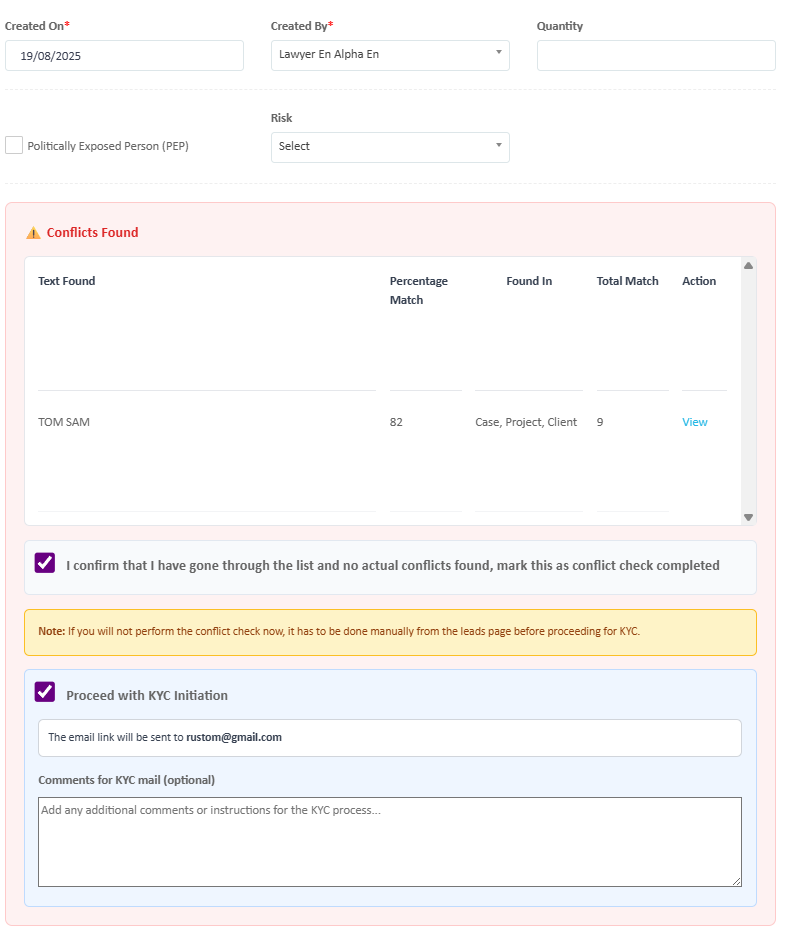Click the Quantity input field
Image resolution: width=787 pixels, height=940 pixels.
pos(656,56)
